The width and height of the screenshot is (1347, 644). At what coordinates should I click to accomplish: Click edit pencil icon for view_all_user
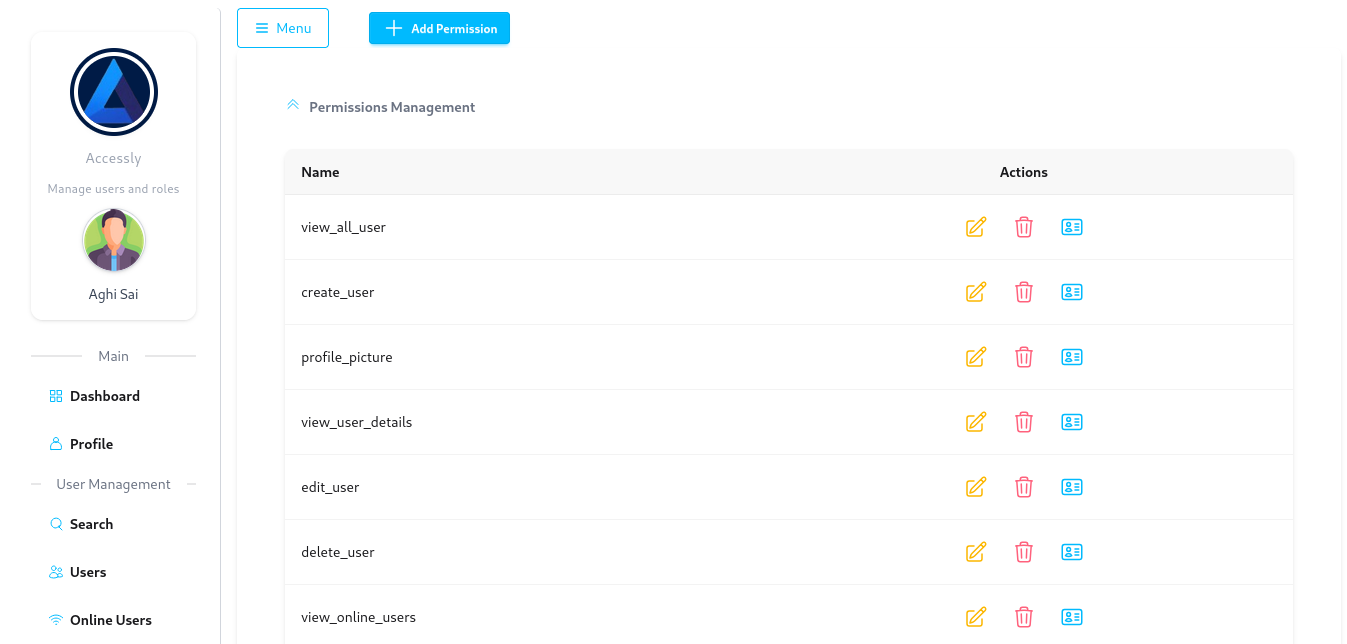click(976, 227)
